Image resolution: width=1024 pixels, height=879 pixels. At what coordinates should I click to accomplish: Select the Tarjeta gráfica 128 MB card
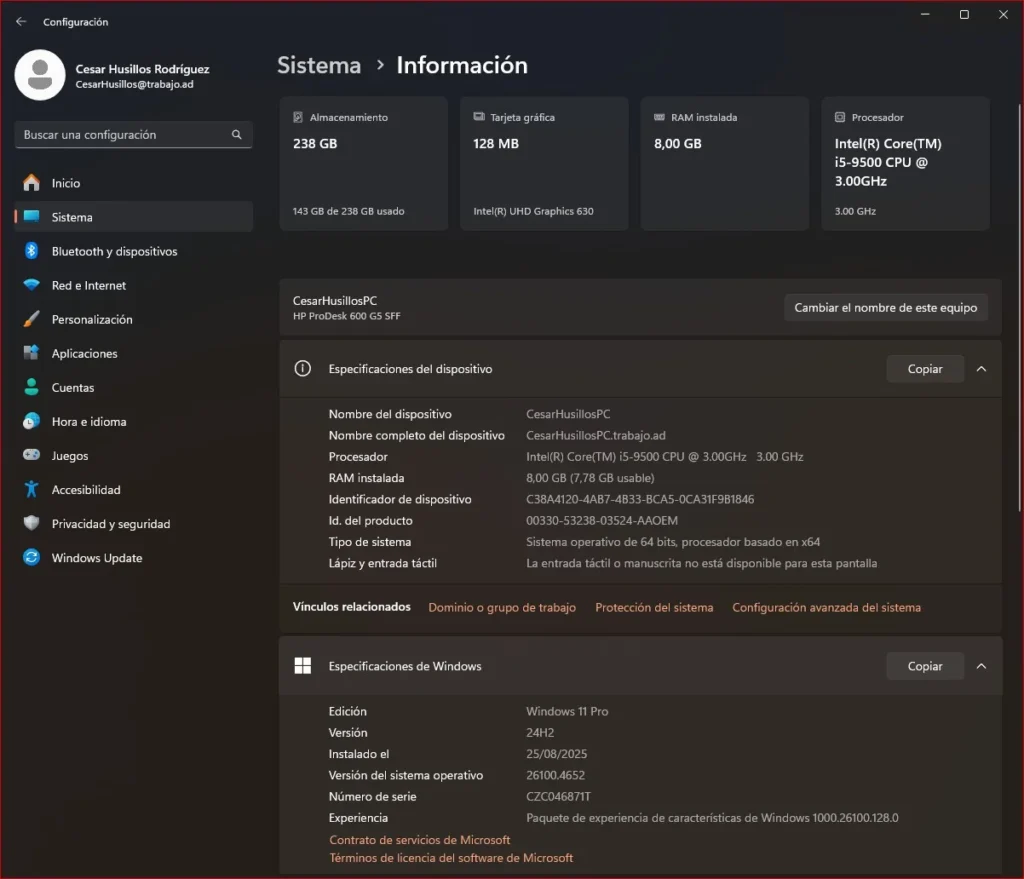tap(544, 163)
